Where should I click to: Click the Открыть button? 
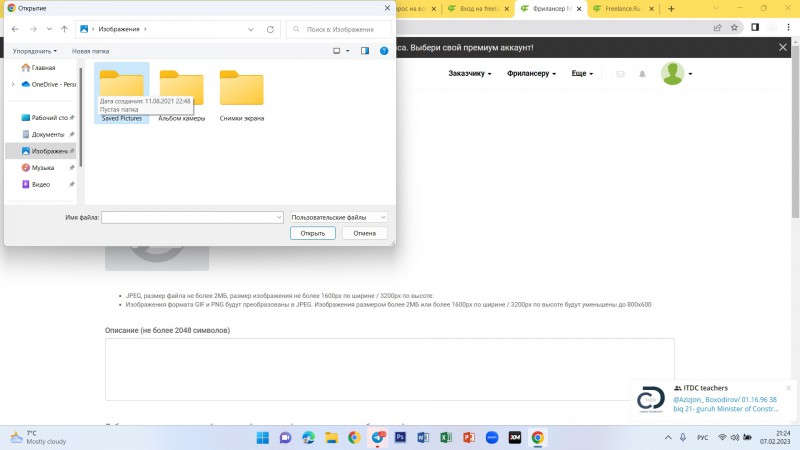(x=313, y=233)
